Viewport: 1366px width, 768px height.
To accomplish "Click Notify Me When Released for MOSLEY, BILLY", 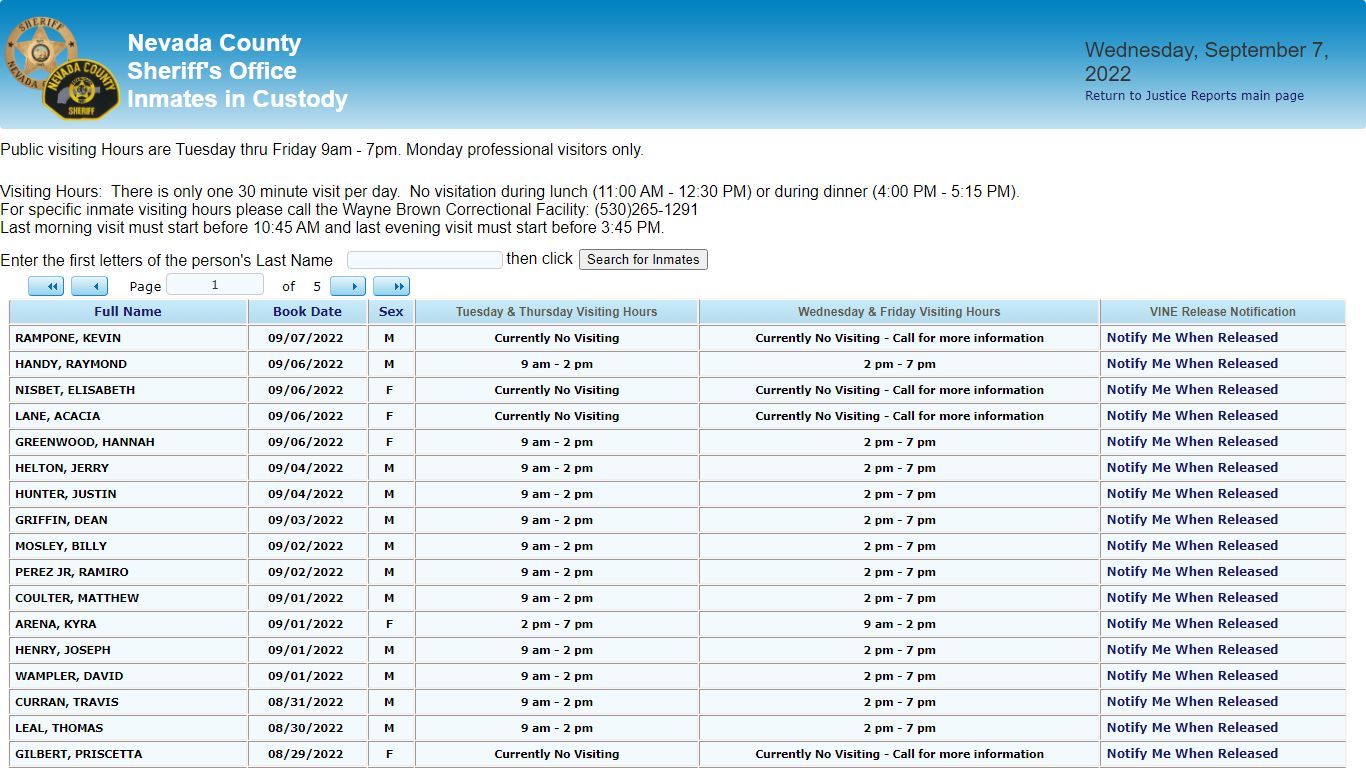I will (x=1192, y=546).
